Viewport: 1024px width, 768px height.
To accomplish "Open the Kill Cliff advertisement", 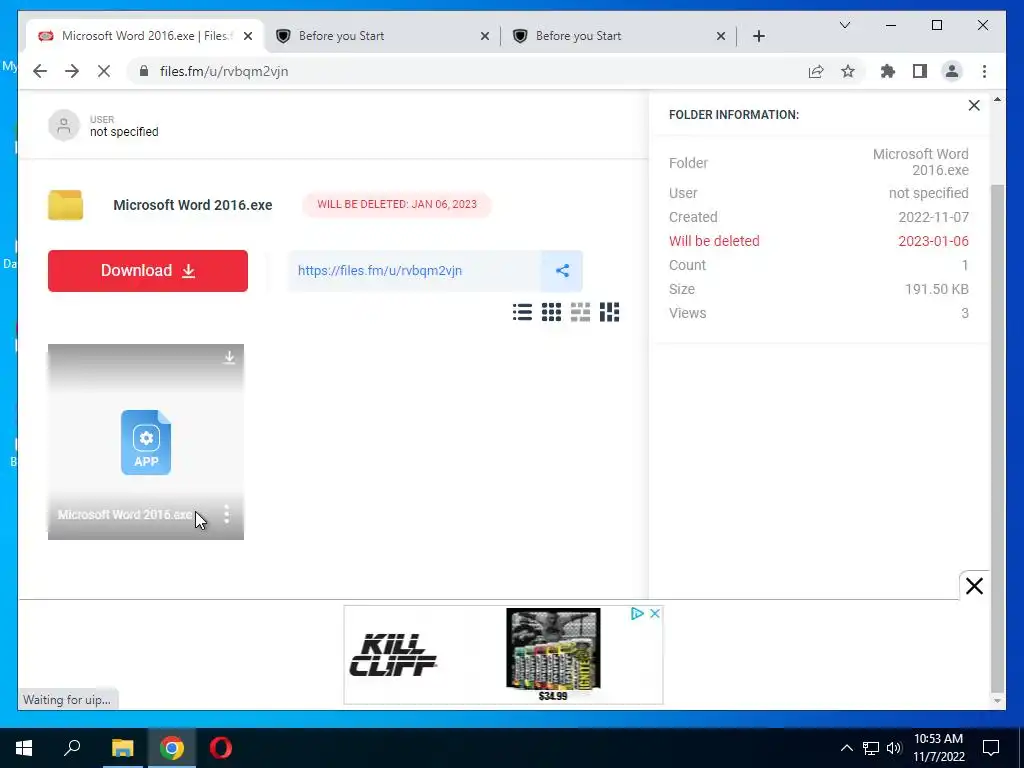I will point(503,654).
